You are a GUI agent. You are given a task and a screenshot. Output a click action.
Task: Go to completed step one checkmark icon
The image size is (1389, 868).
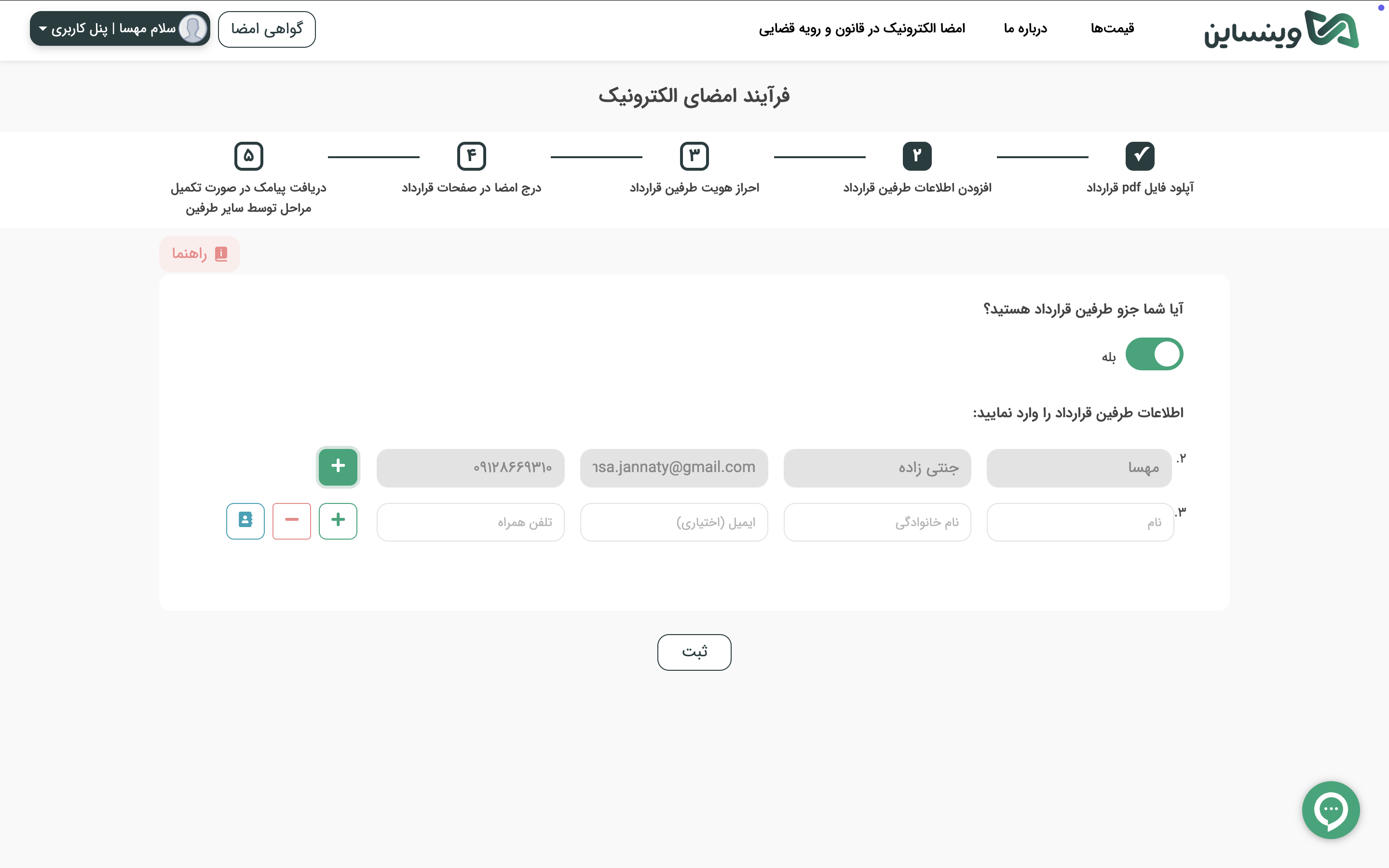tap(1139, 156)
